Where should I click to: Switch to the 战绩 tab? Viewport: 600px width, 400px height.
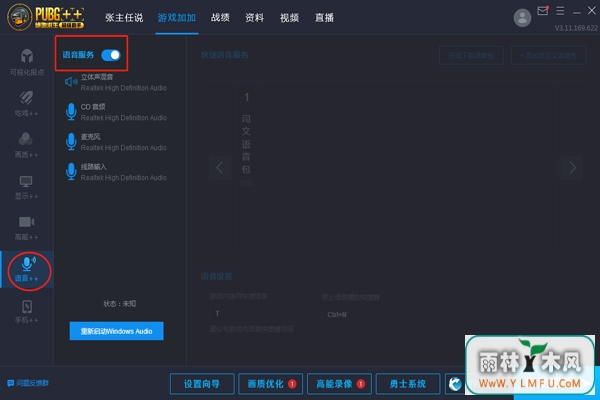click(220, 18)
